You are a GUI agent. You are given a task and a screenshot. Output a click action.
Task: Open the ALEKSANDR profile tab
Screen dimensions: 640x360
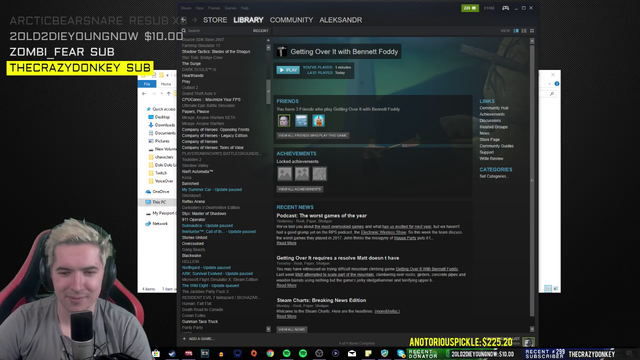click(x=341, y=20)
